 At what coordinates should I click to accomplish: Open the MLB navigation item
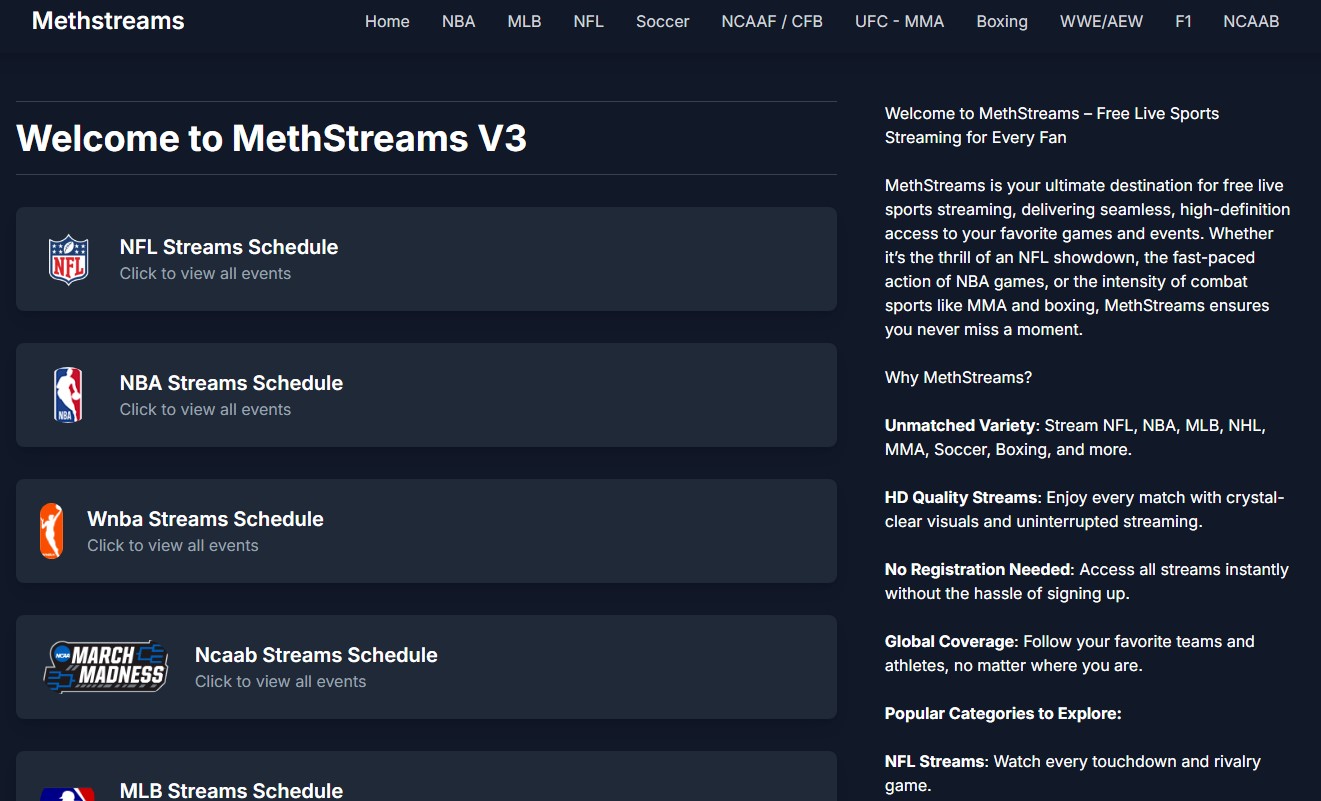[524, 21]
